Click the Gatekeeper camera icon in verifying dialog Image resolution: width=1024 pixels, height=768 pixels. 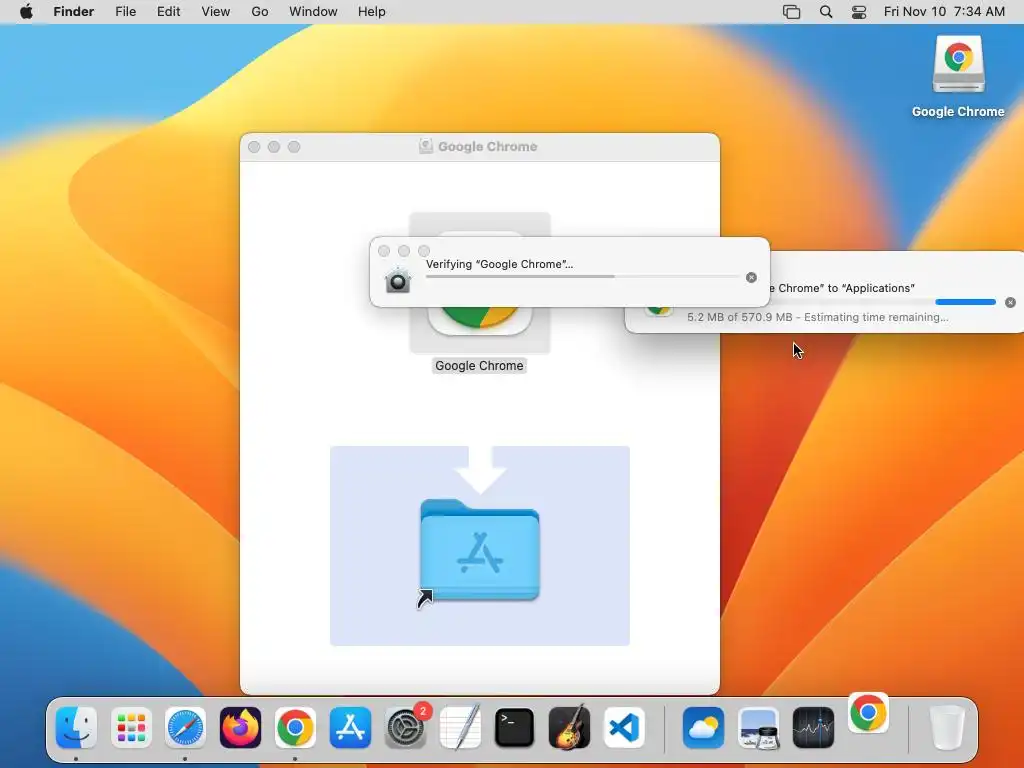[397, 280]
